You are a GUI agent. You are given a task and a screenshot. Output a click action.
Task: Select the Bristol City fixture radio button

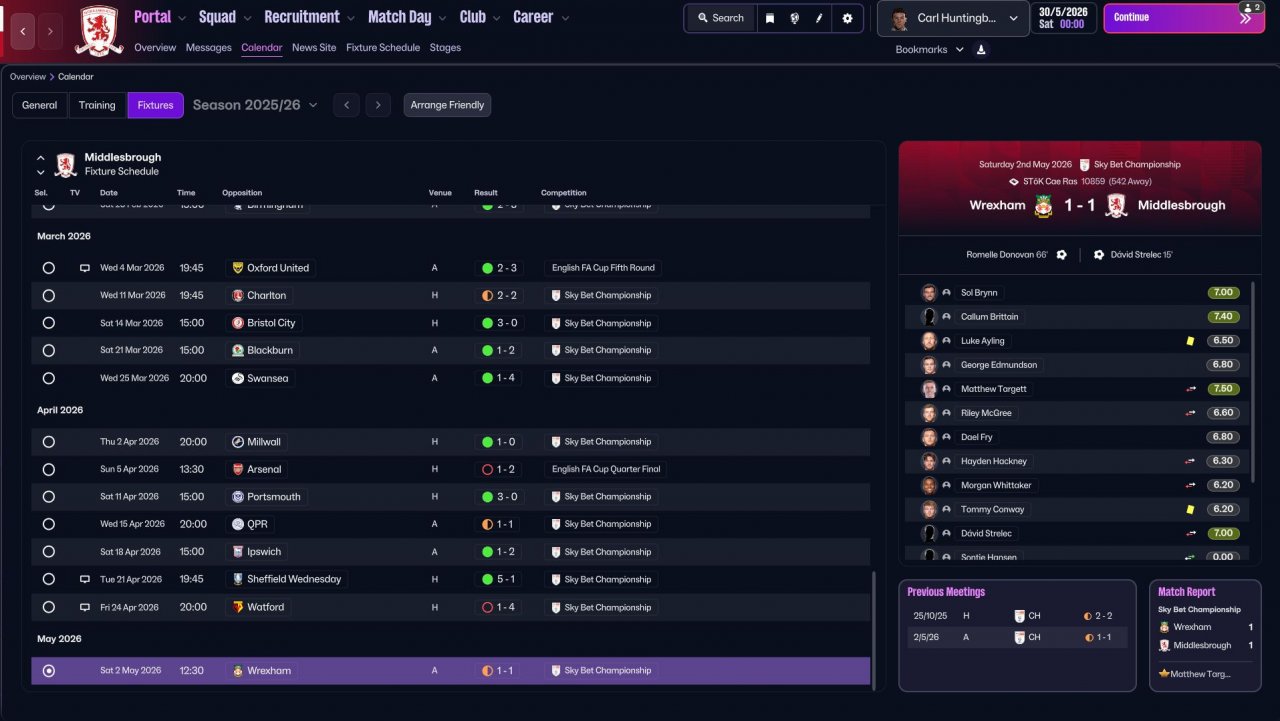(x=48, y=323)
